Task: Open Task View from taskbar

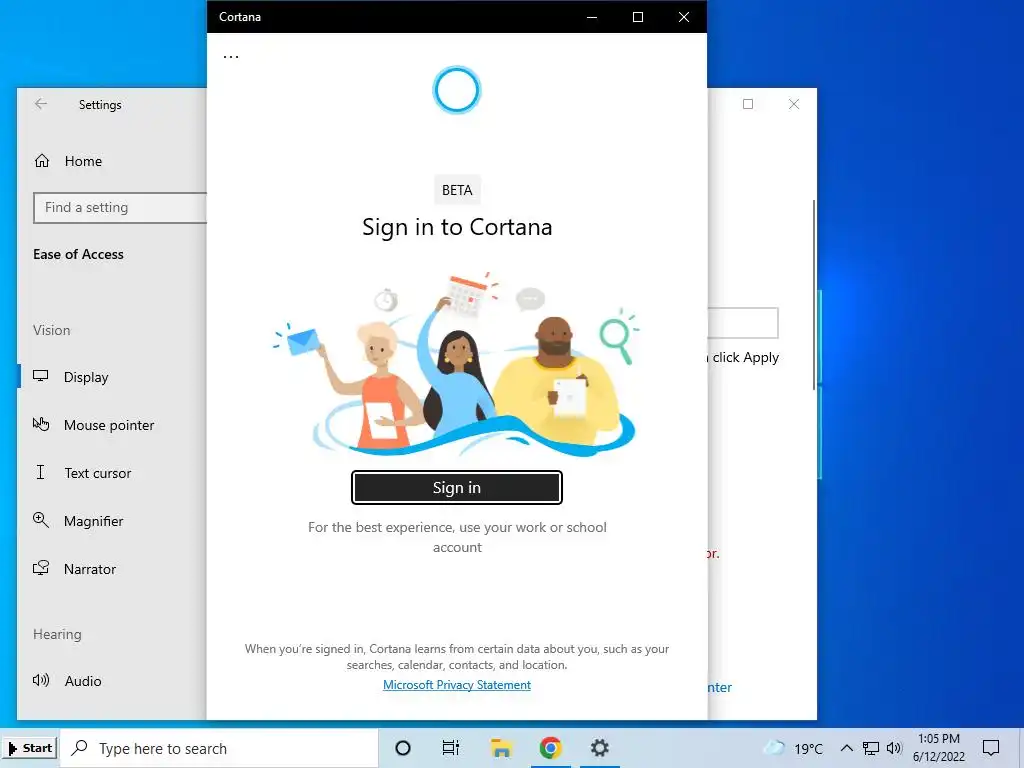Action: pyautogui.click(x=451, y=748)
